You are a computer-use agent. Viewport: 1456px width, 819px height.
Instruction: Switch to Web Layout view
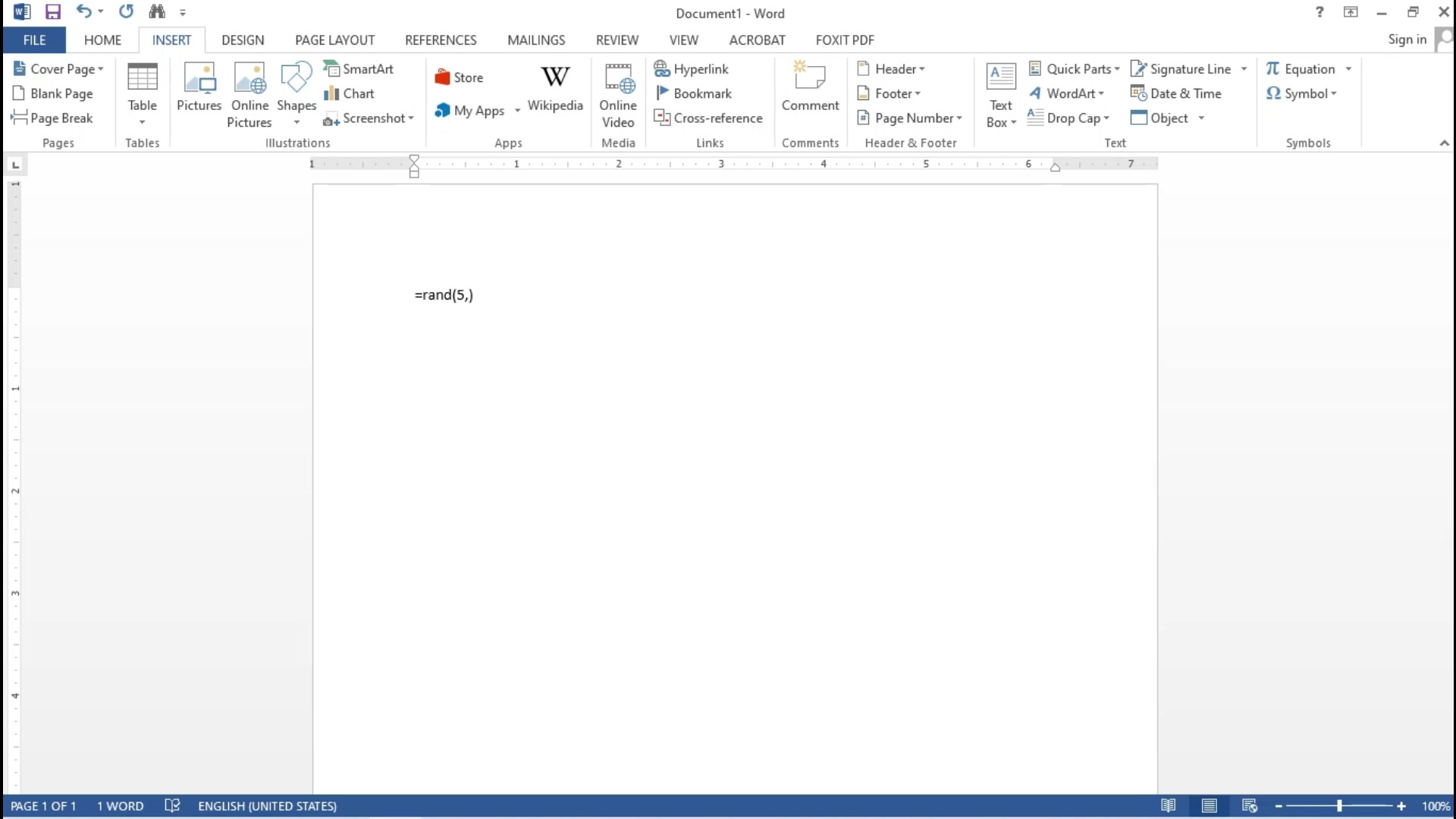[x=1249, y=805]
